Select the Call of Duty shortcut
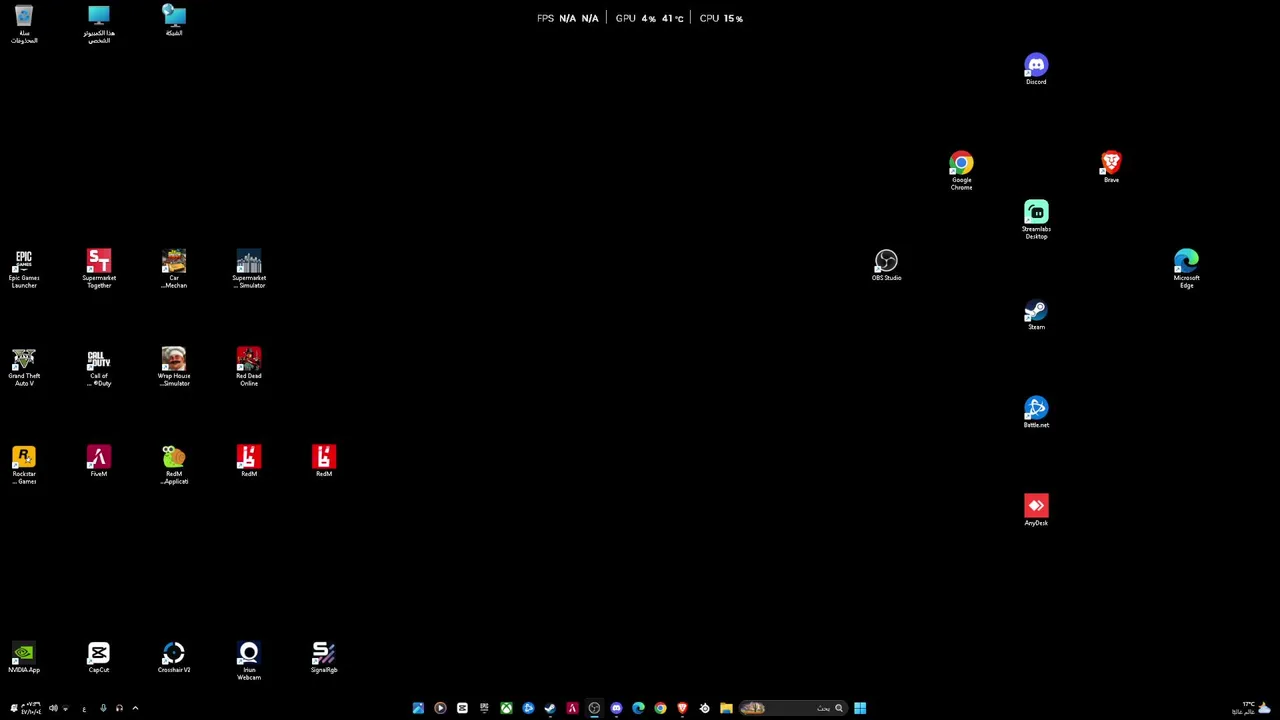 coord(99,367)
